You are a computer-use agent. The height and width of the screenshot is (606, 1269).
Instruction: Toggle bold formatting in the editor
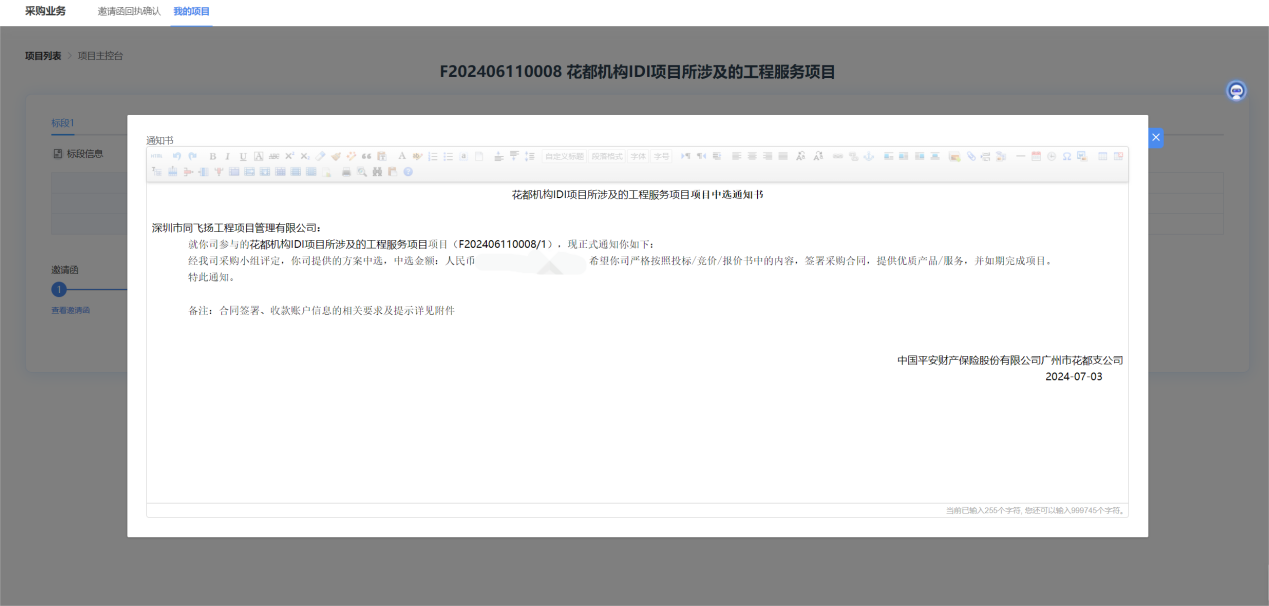point(212,156)
